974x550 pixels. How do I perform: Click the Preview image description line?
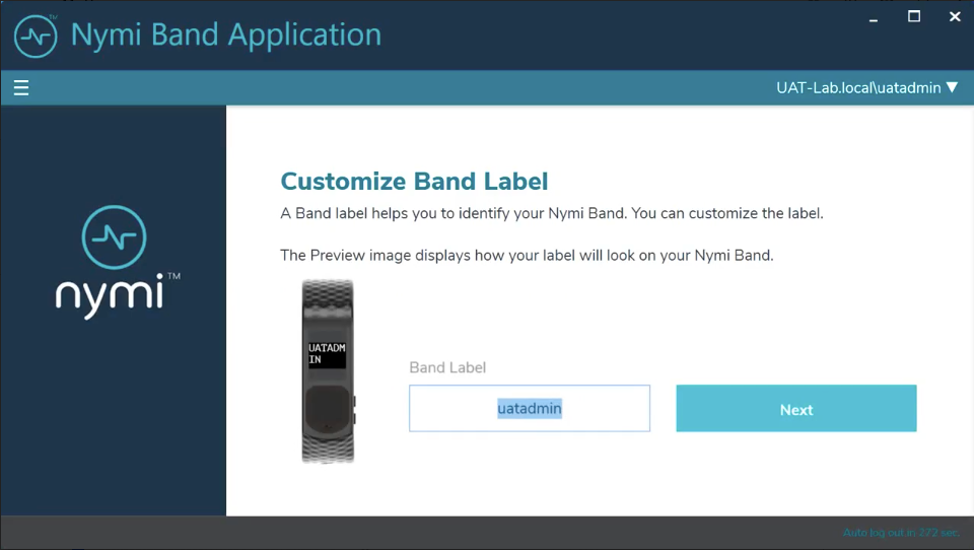click(x=527, y=255)
